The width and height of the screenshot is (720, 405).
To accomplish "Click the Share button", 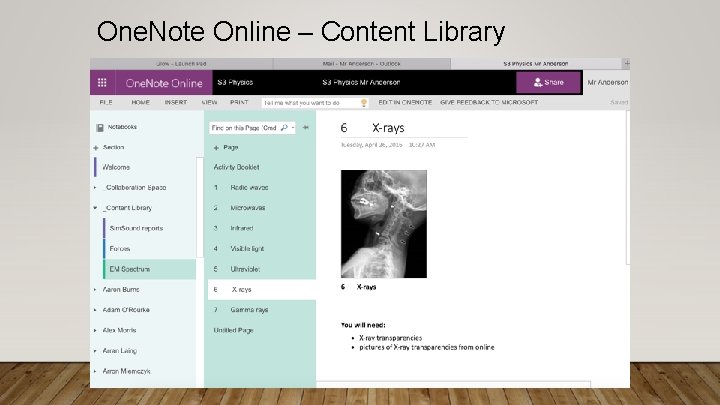I will 548,83.
